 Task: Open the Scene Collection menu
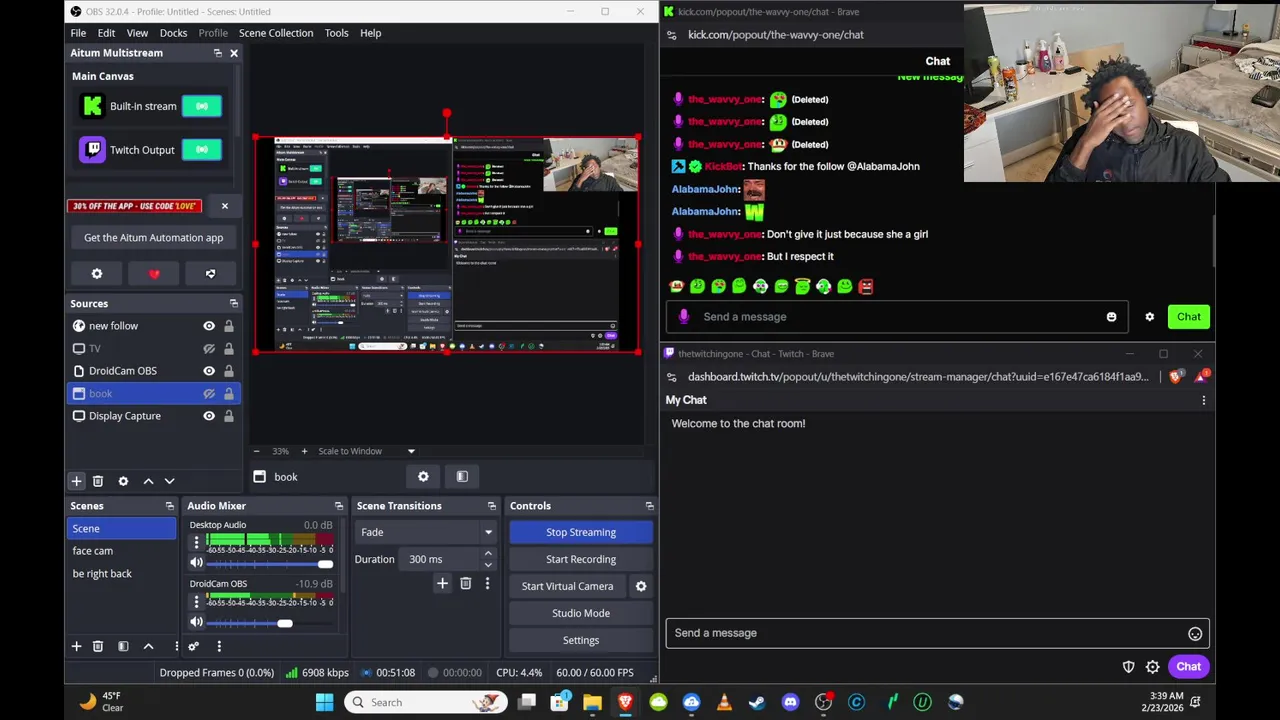[276, 33]
